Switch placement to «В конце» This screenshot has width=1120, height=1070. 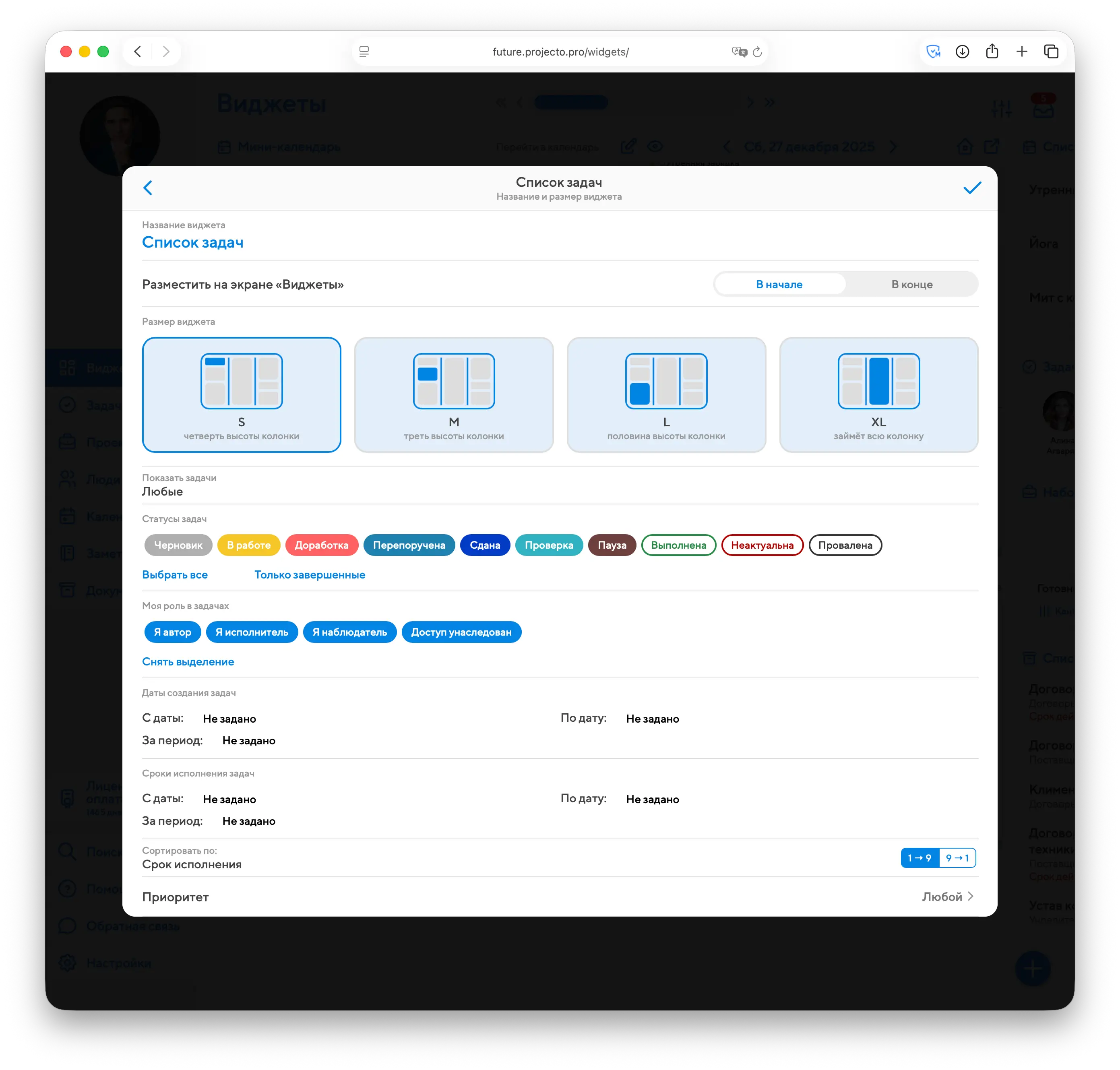pos(911,284)
